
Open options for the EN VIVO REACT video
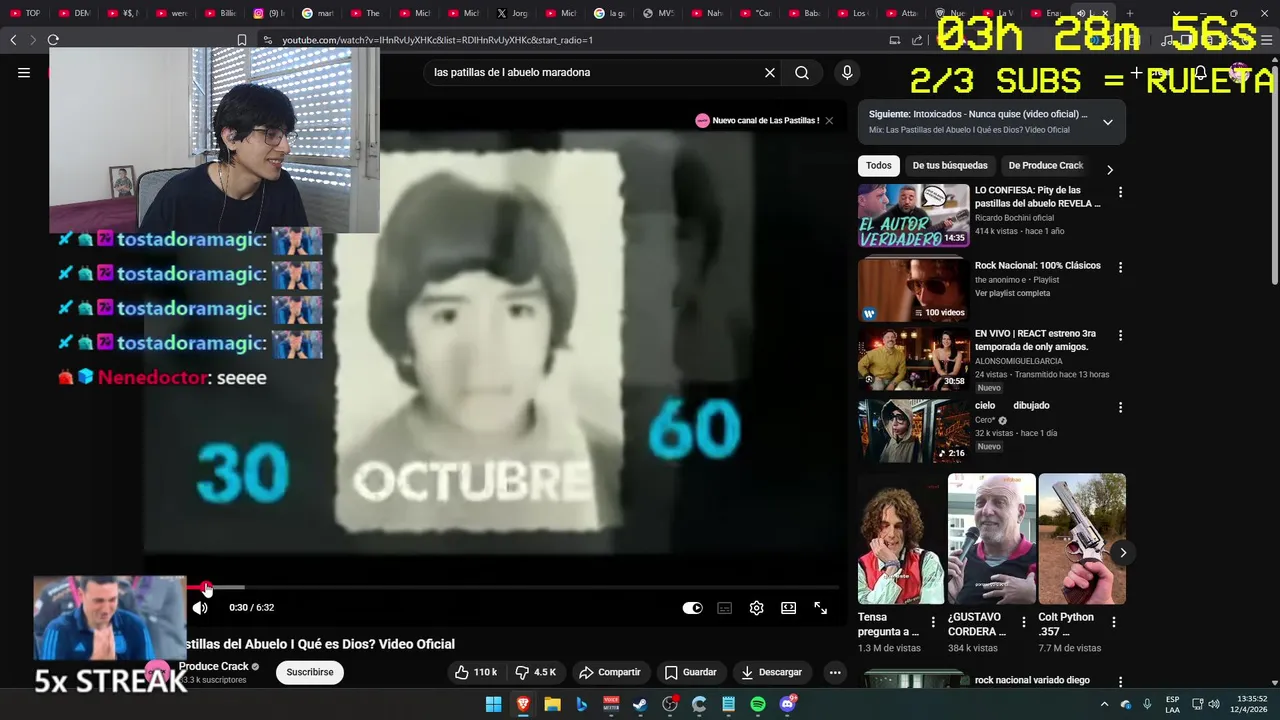[1120, 336]
